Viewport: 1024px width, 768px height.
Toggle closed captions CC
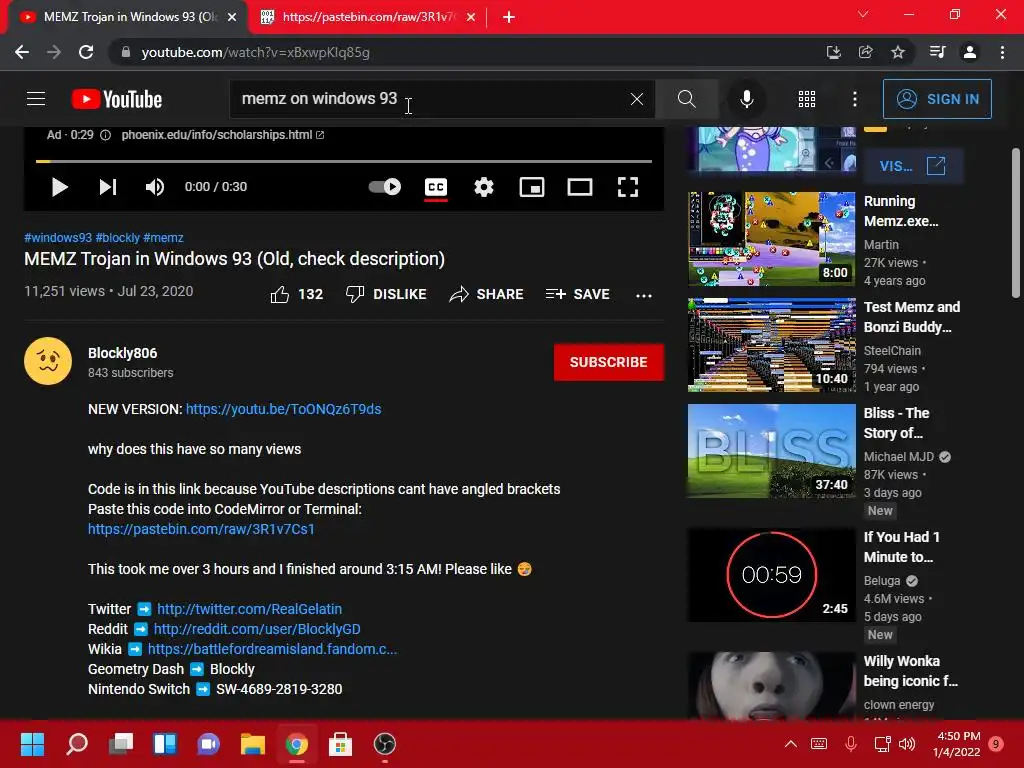pos(436,187)
